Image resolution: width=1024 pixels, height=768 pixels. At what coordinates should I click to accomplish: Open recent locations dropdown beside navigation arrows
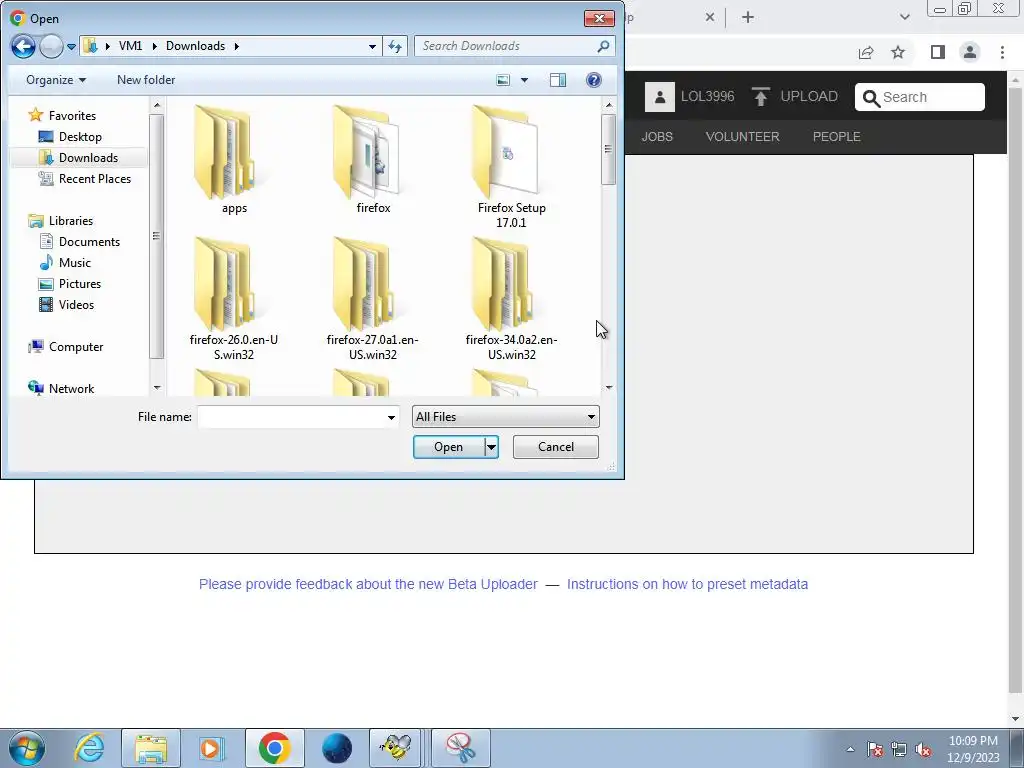tap(71, 46)
